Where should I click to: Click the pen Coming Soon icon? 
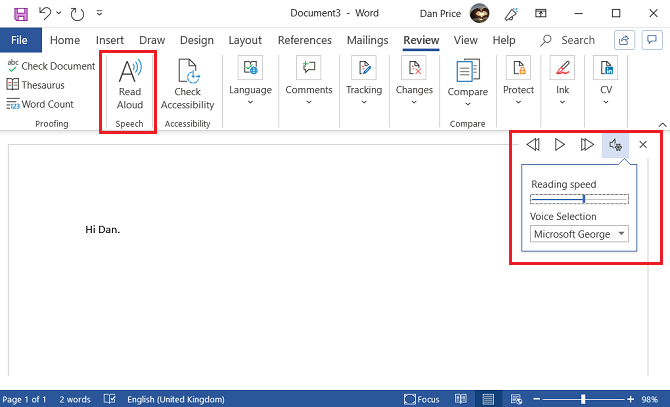[x=511, y=14]
